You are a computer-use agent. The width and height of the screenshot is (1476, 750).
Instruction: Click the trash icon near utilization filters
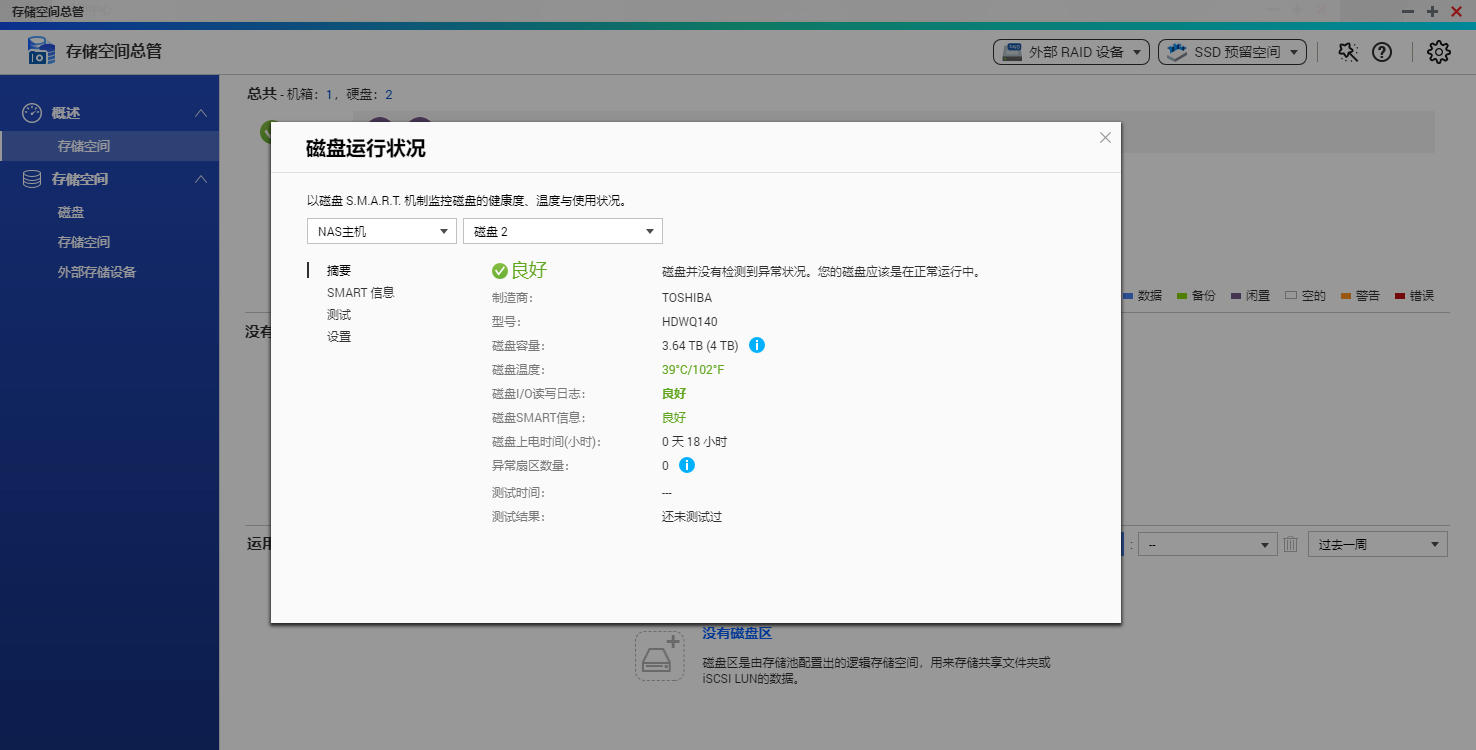point(1290,544)
